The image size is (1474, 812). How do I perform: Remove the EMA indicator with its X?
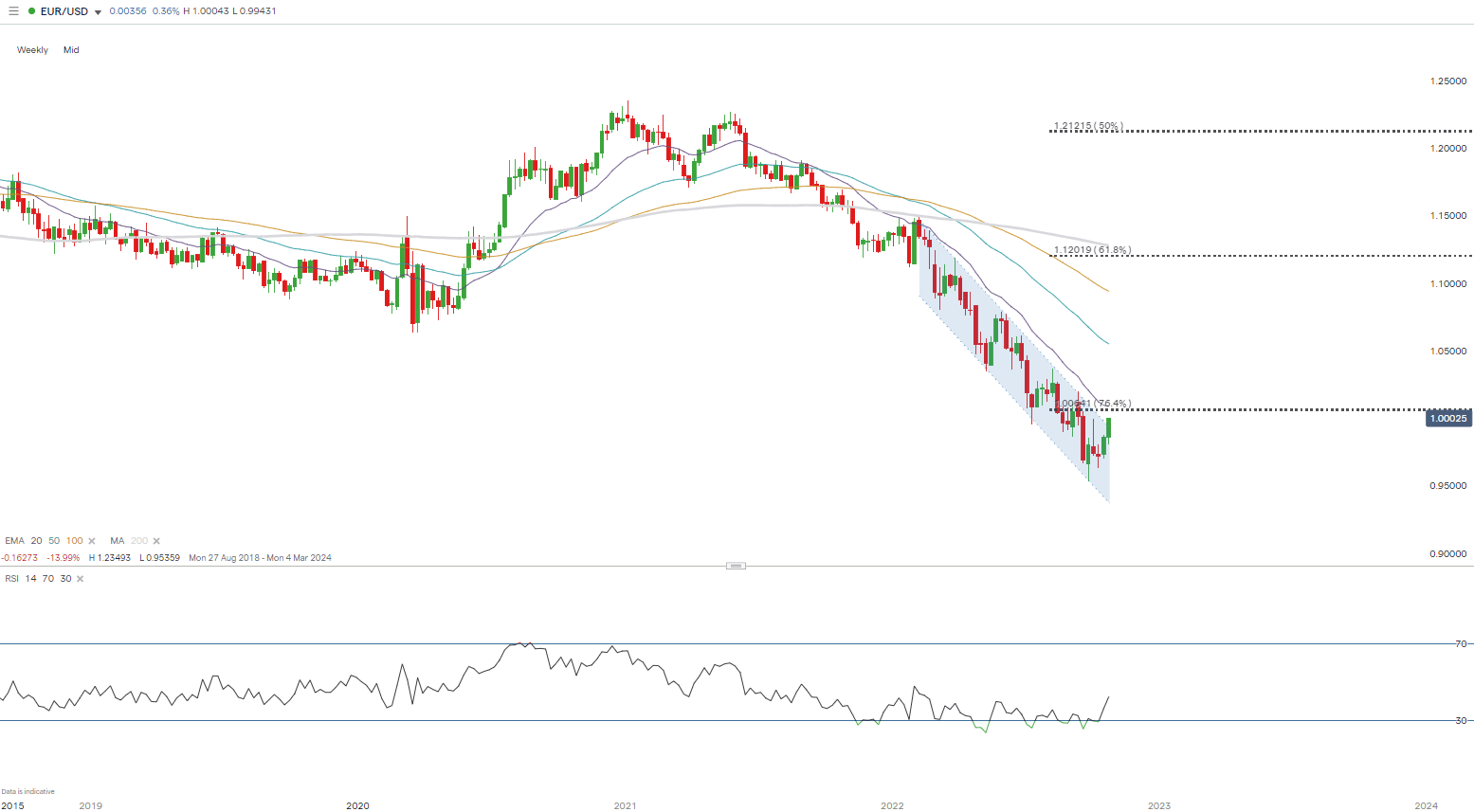pyautogui.click(x=92, y=541)
